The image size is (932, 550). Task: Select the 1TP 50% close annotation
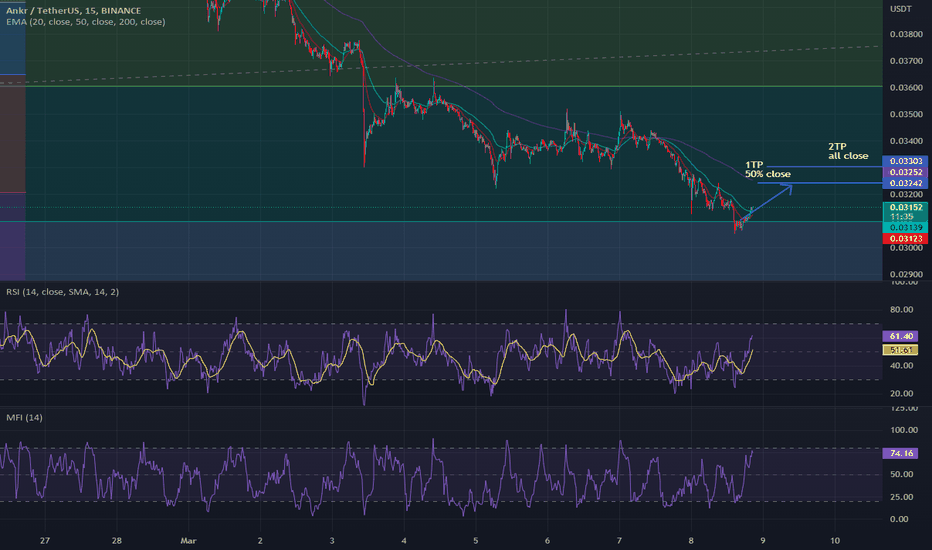767,169
